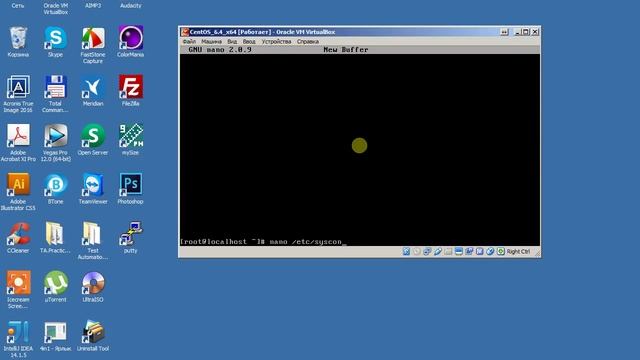Image resolution: width=640 pixels, height=360 pixels.
Task: Open the Устройства menu
Action: 276,42
